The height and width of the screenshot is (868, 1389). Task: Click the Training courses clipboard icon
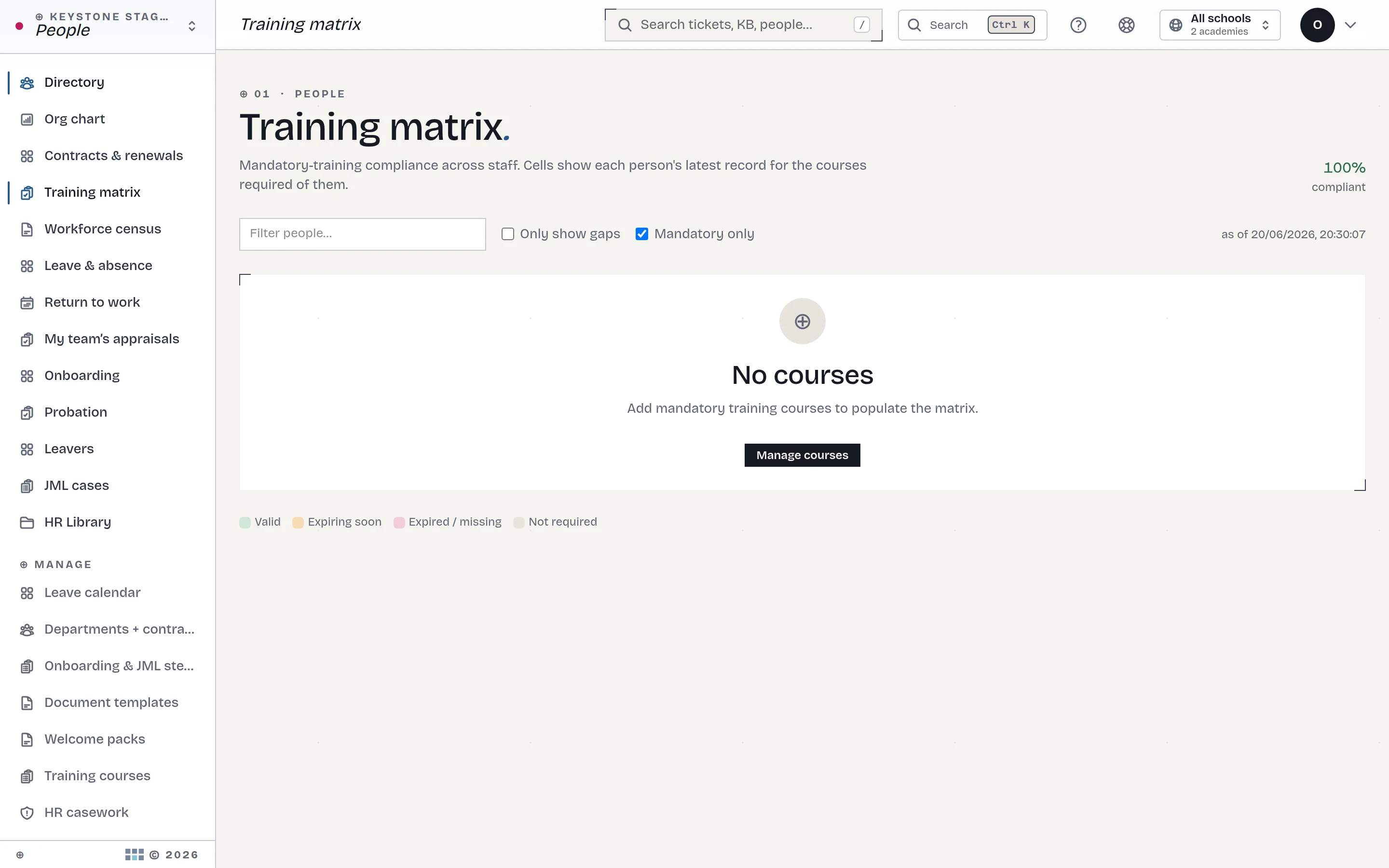(27, 777)
